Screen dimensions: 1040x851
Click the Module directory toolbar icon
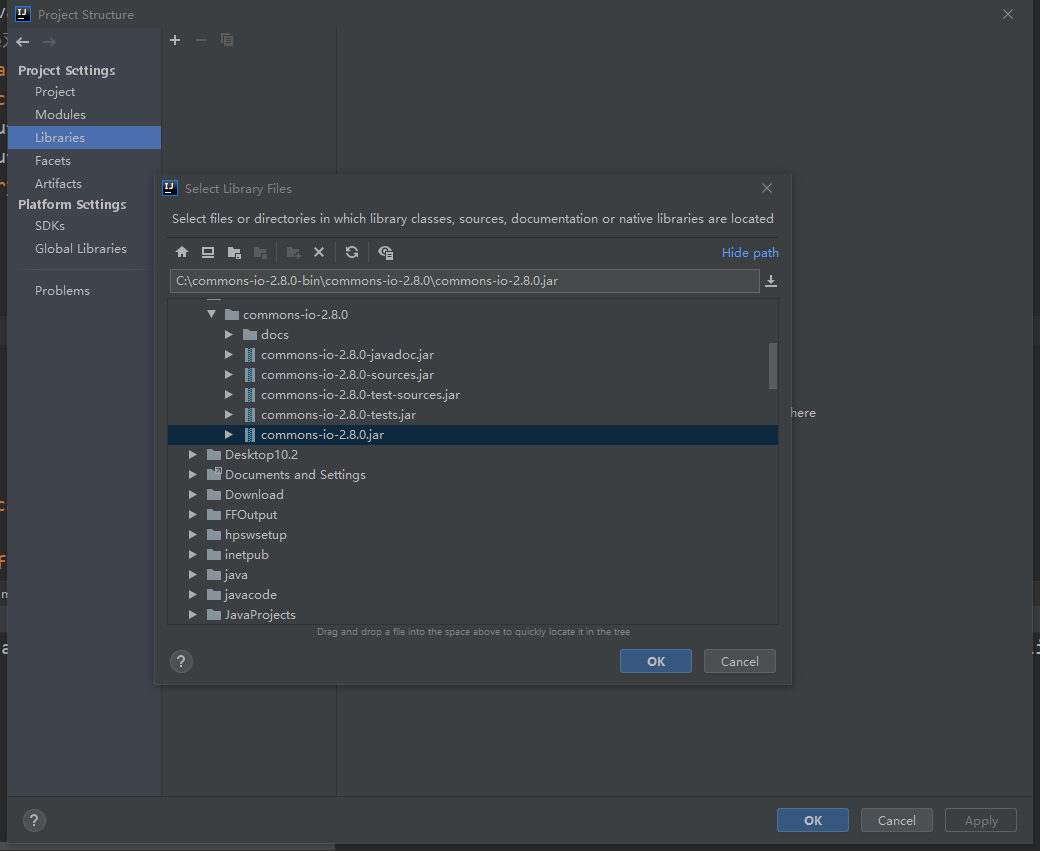pyautogui.click(x=260, y=252)
